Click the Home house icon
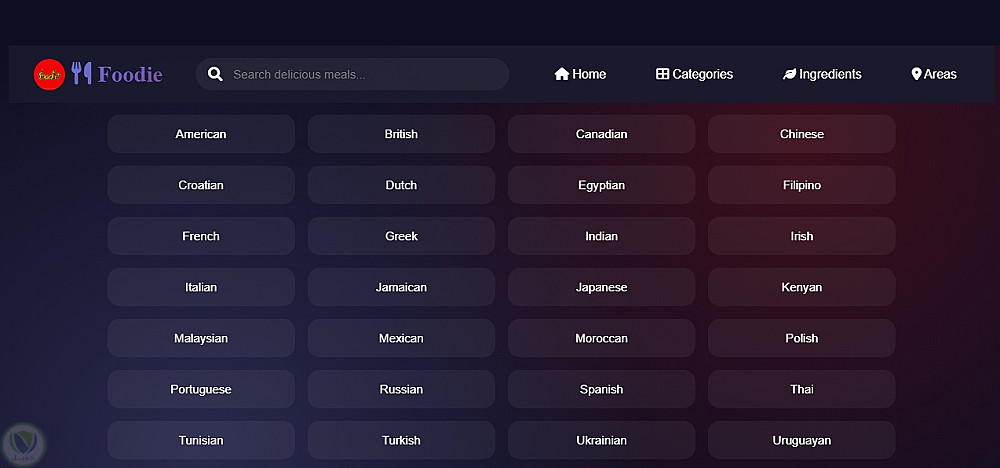Screen dimensions: 1000x468 (562, 74)
